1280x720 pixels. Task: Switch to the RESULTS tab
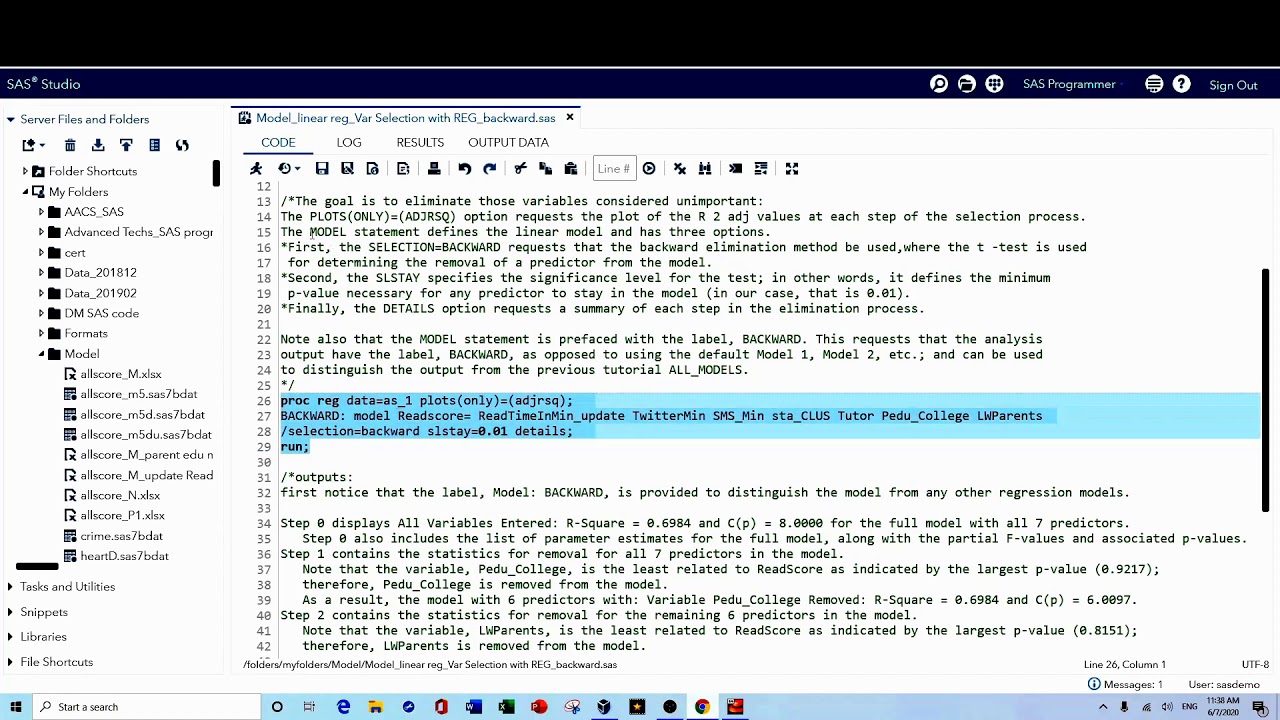click(x=420, y=143)
